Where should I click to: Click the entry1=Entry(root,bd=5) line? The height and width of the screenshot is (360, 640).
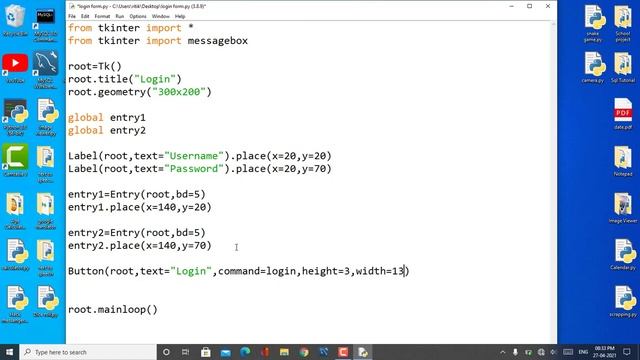(137, 194)
